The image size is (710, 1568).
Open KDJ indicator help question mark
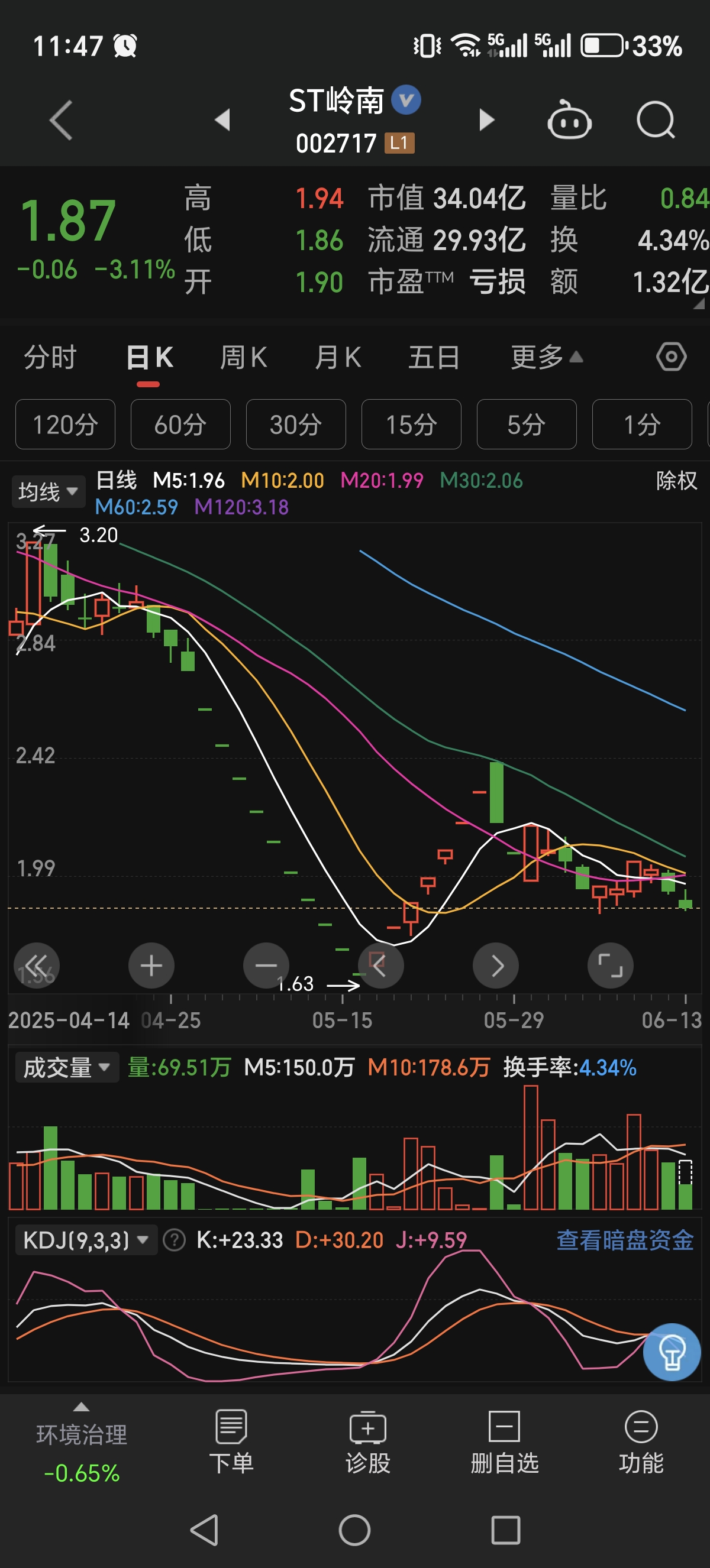click(175, 1240)
